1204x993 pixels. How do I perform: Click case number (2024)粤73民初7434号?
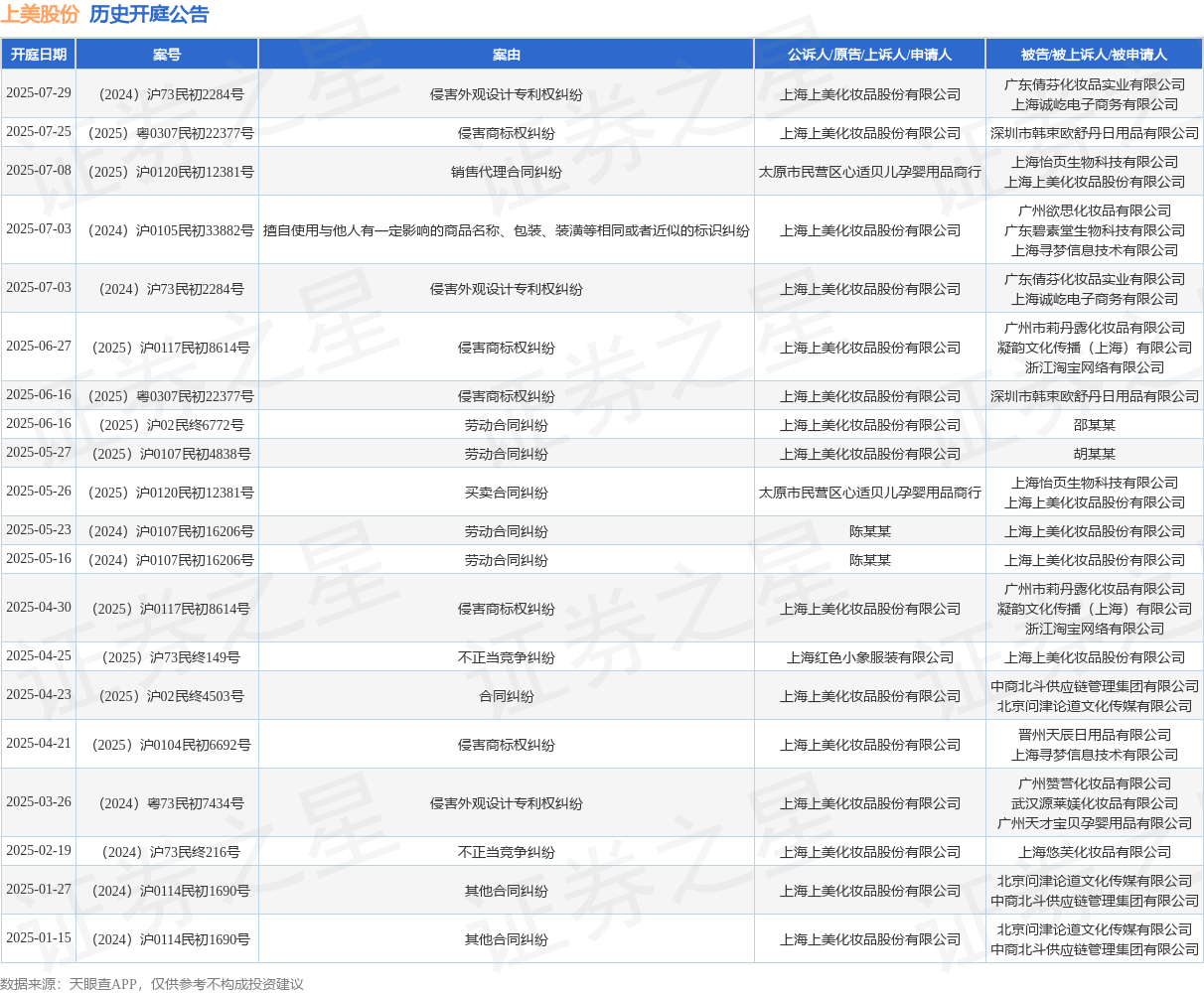[x=167, y=803]
